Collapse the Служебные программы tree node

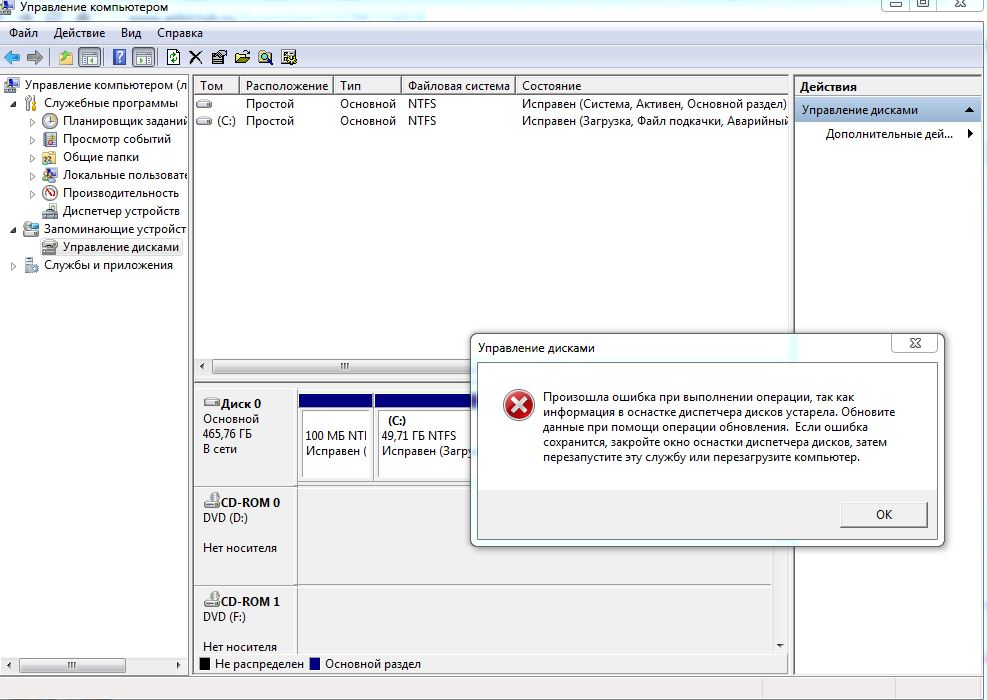pyautogui.click(x=14, y=104)
